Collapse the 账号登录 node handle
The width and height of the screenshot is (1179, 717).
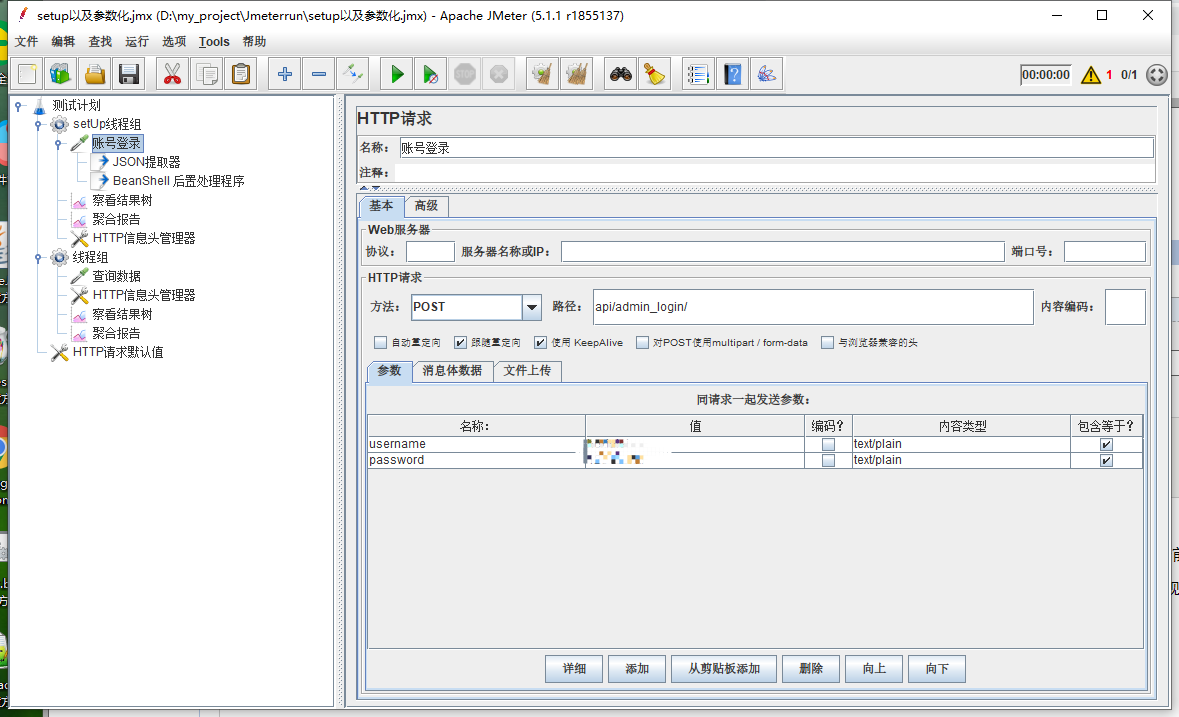pos(58,144)
